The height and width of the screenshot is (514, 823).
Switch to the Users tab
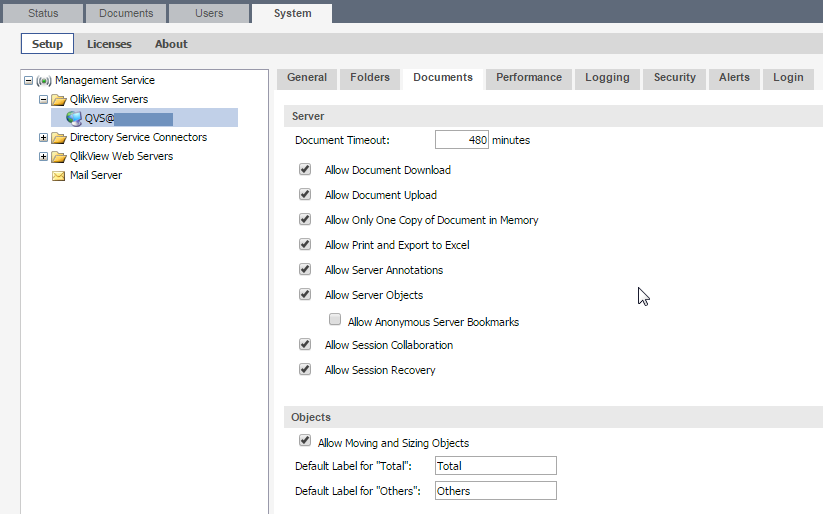coord(209,13)
